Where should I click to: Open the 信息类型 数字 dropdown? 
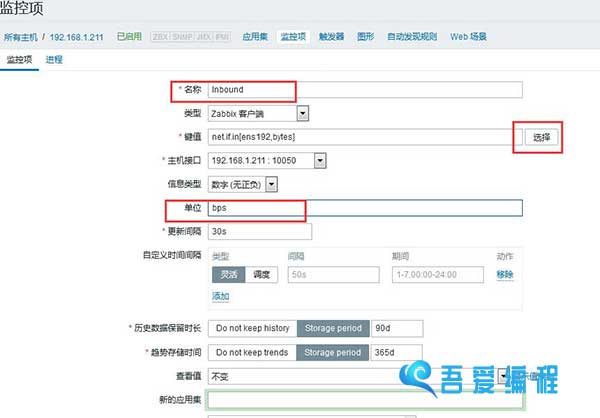click(x=243, y=185)
